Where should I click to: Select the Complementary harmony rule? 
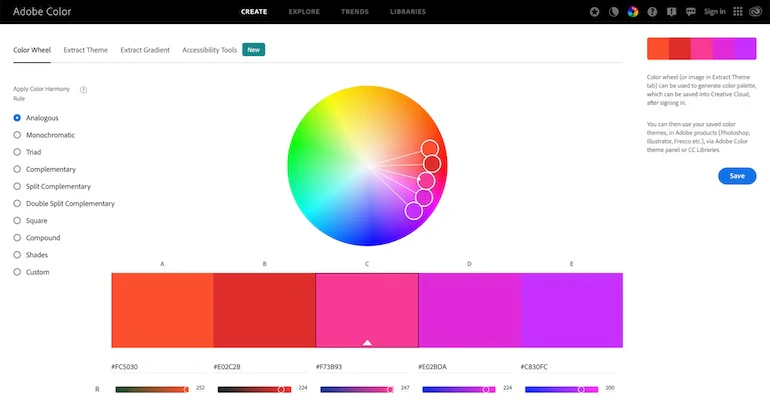pyautogui.click(x=17, y=169)
